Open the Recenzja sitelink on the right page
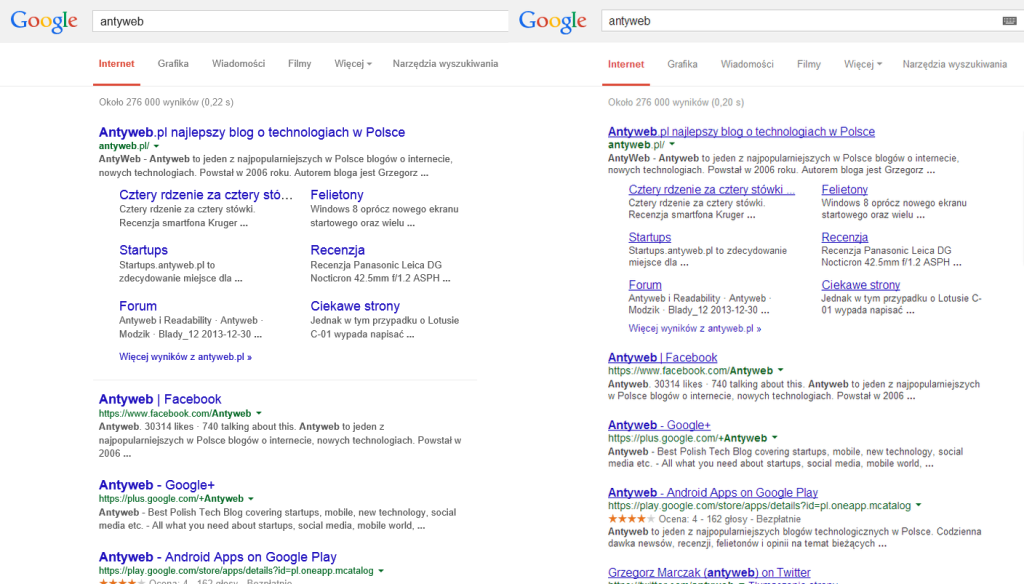1024x584 pixels. coord(844,237)
